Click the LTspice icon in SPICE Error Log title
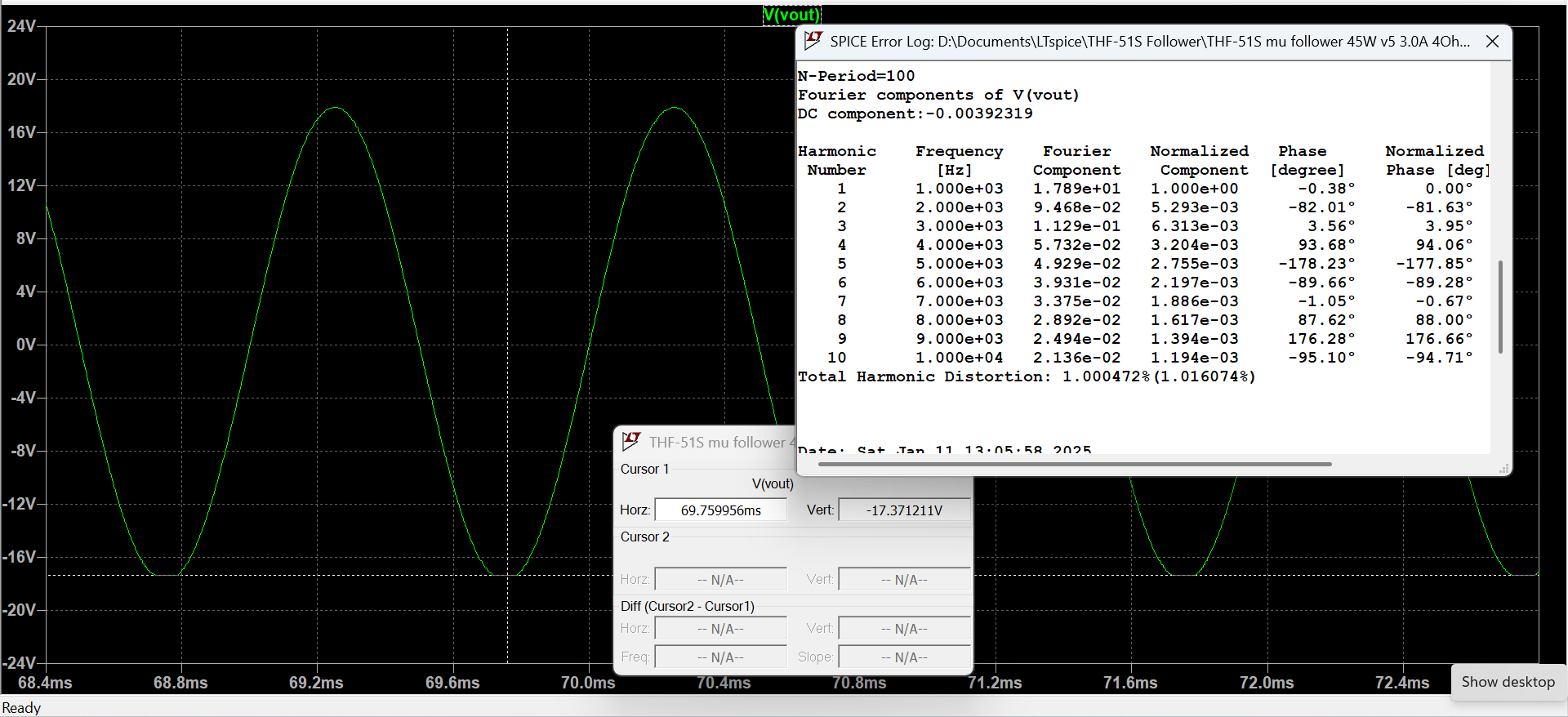1568x717 pixels. [x=813, y=41]
